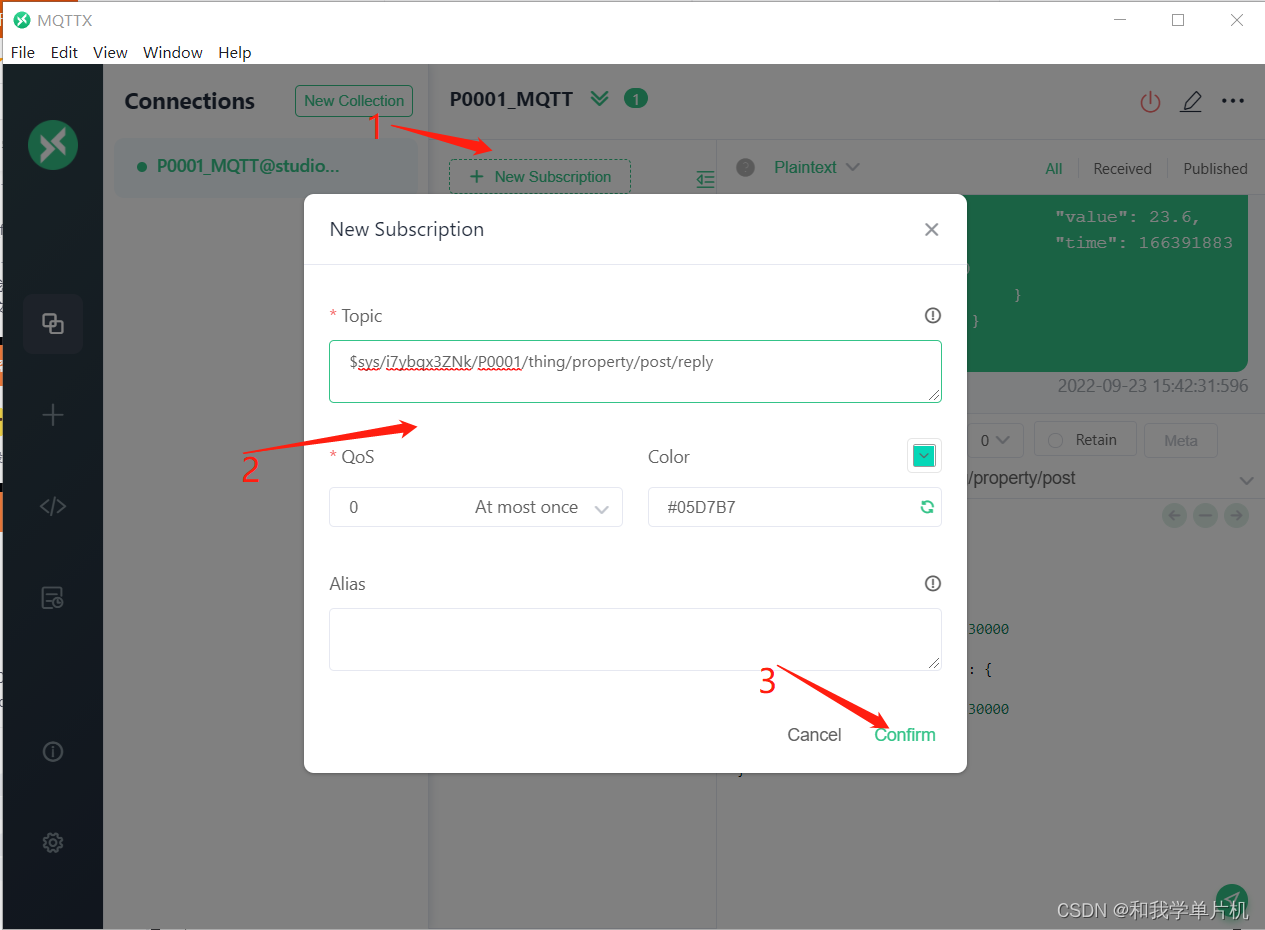1265x930 pixels.
Task: Open the Settings gear in sidebar
Action: tap(53, 843)
